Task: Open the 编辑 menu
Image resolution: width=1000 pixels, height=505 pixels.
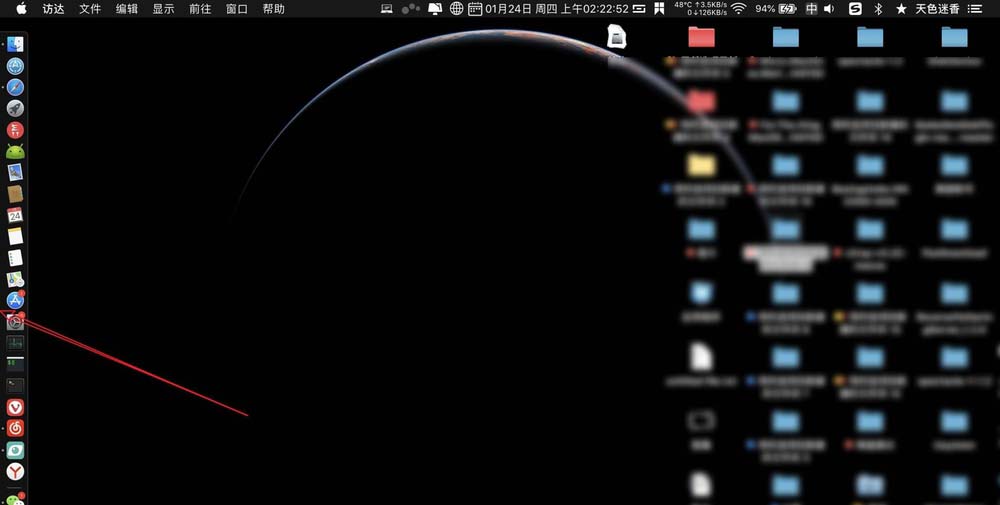Action: 127,9
